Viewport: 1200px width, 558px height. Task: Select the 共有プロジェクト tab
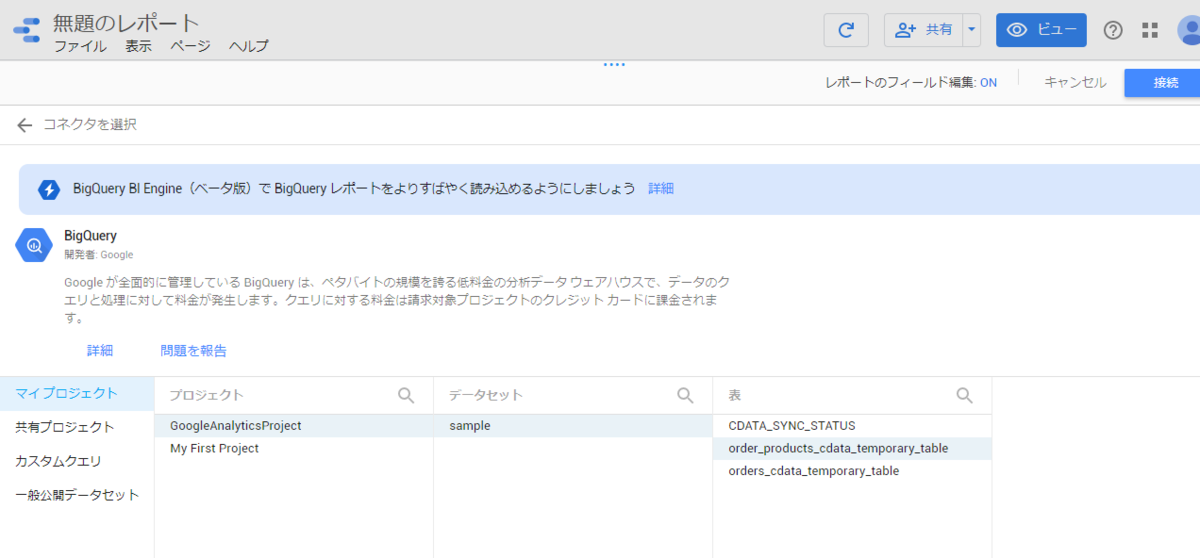coord(77,428)
